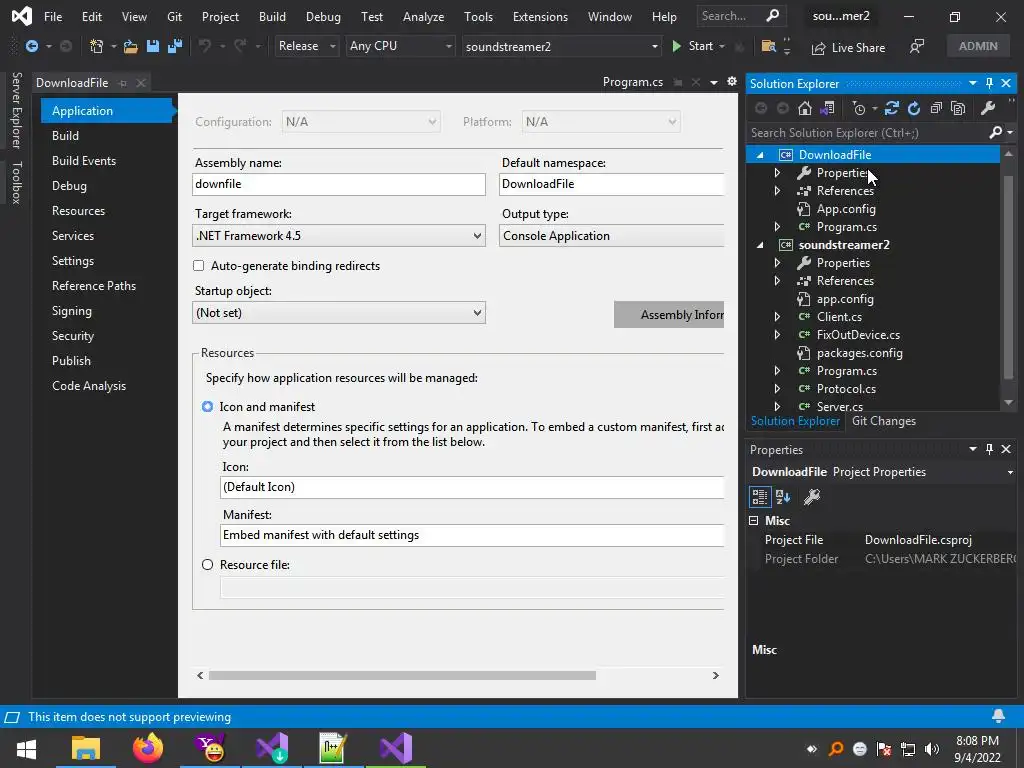Click the Solution Explorer Properties wrench icon
The image size is (1024, 768).
coord(988,108)
